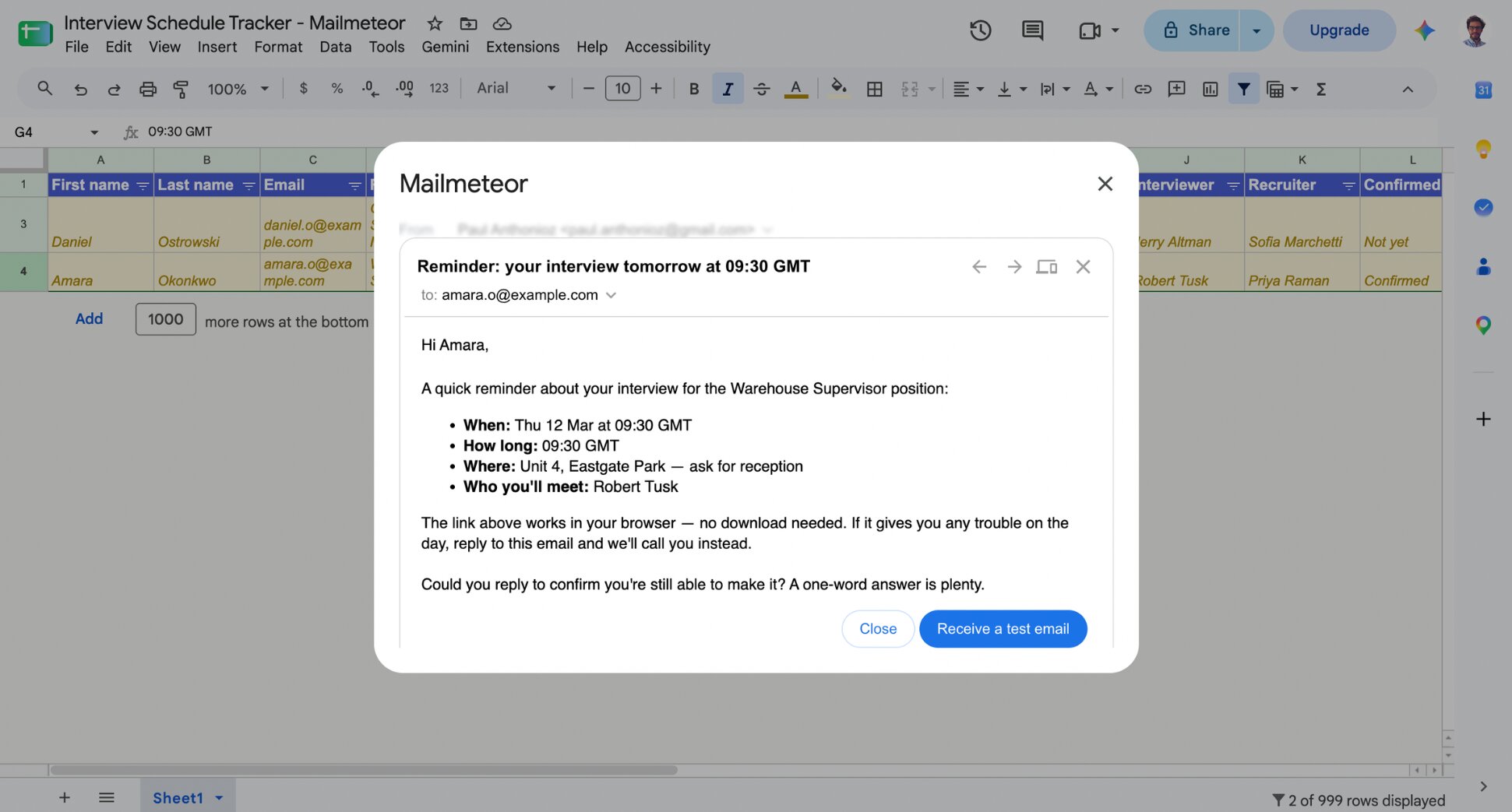
Task: Close the Mailmeteor dialog
Action: coord(1105,184)
